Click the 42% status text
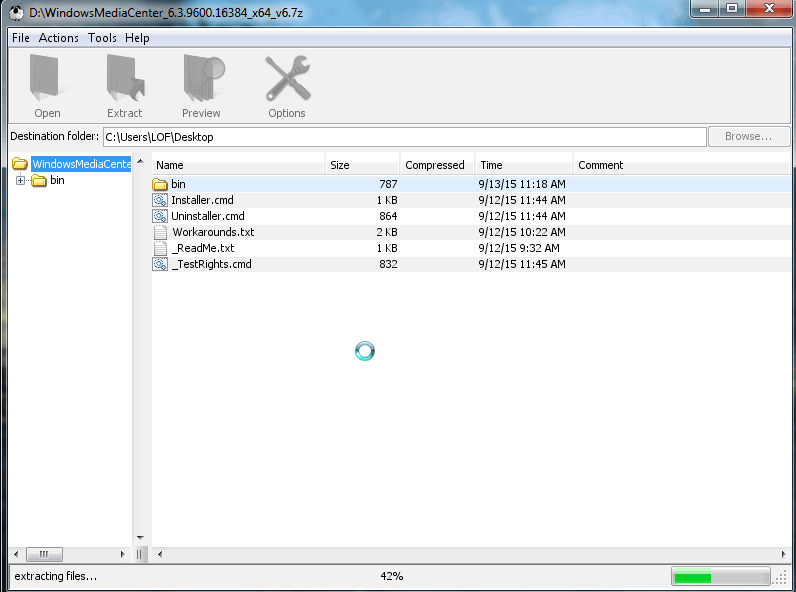The height and width of the screenshot is (592, 796). [x=391, y=576]
